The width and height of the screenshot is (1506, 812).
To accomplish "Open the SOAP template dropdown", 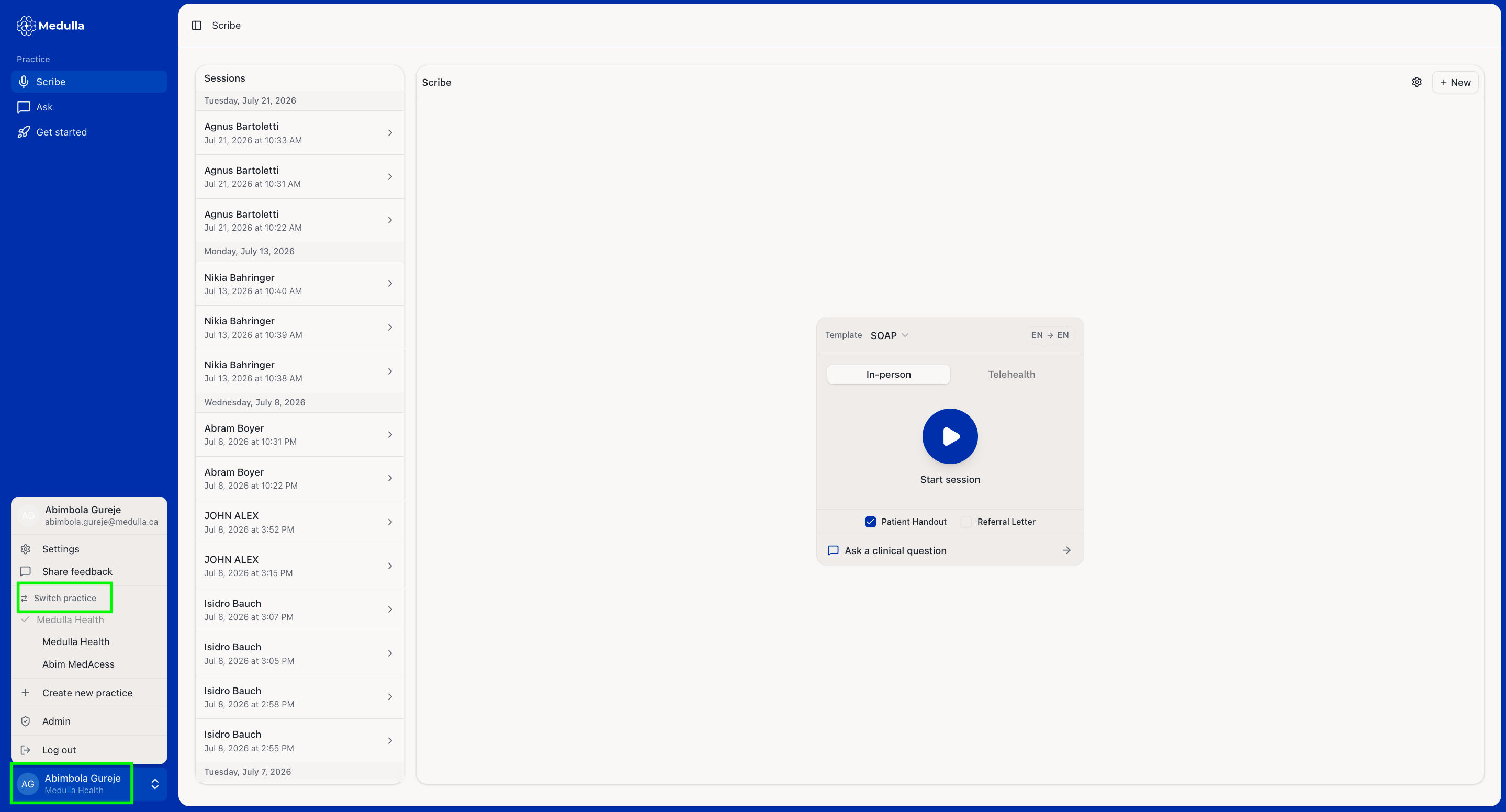I will coord(889,335).
